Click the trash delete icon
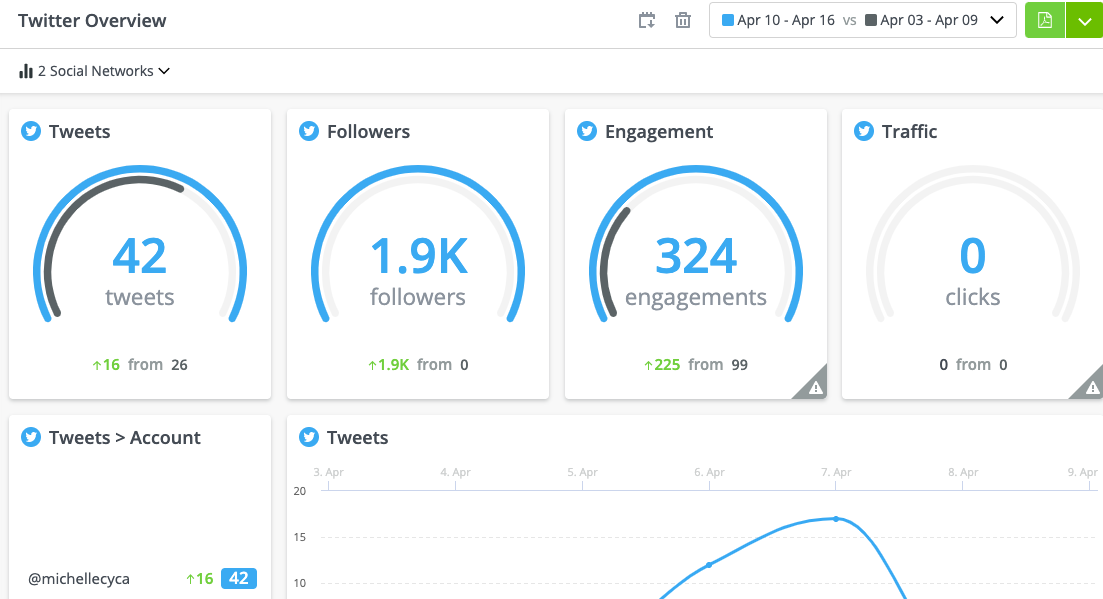This screenshot has height=599, width=1103. [683, 20]
